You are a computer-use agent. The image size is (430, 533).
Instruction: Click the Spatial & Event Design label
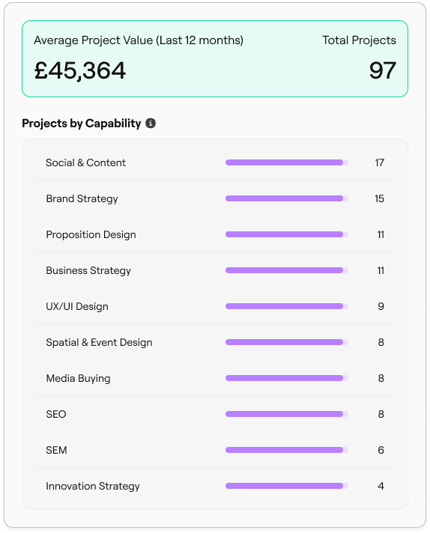point(99,343)
